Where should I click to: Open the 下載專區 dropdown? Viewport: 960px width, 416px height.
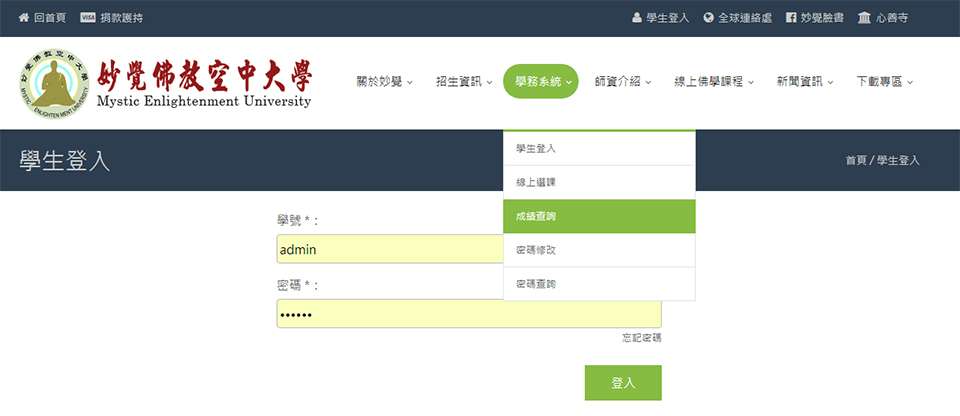(885, 82)
